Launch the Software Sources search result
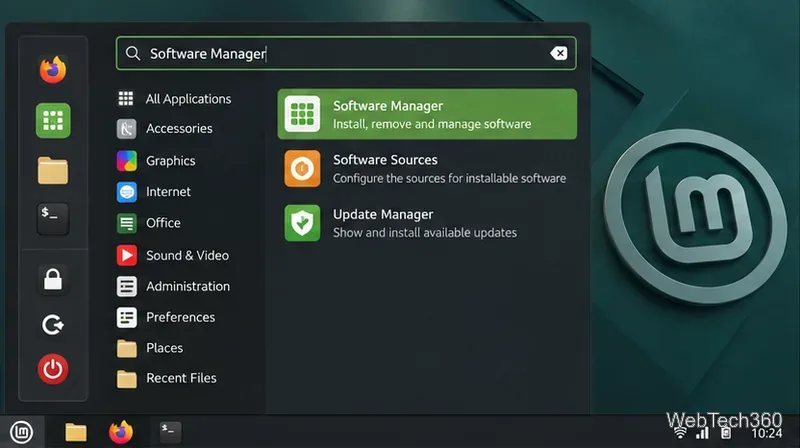 coord(427,168)
